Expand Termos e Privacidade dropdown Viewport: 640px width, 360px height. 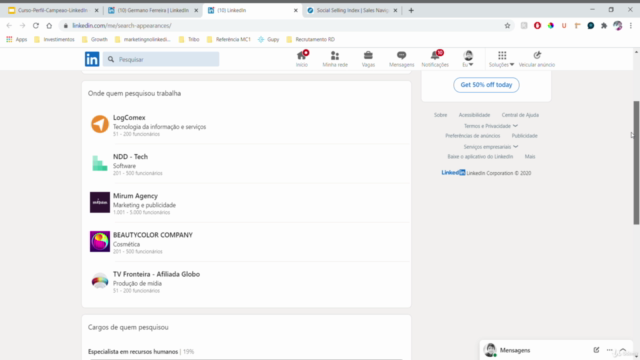(x=491, y=126)
